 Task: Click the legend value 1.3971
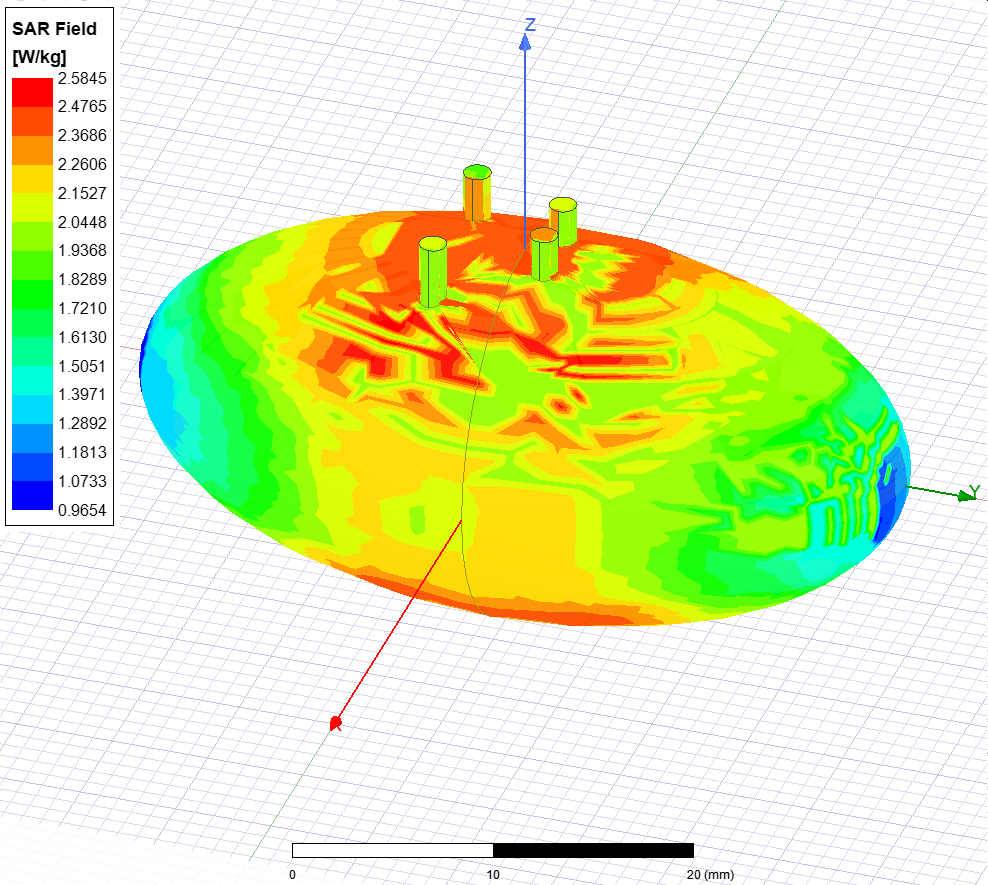pyautogui.click(x=82, y=394)
